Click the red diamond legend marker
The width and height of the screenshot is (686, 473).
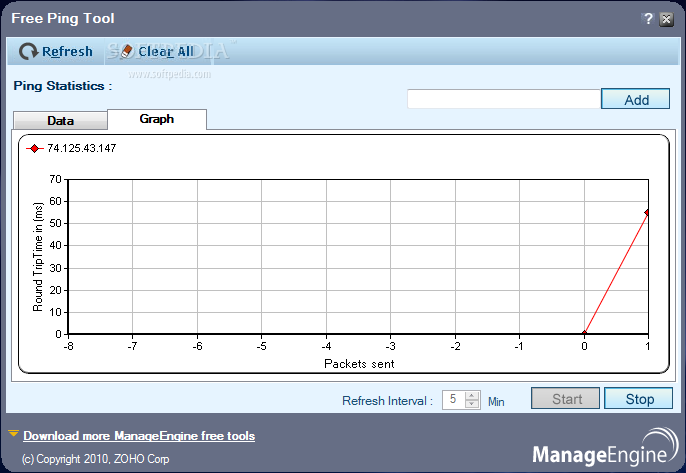34,149
